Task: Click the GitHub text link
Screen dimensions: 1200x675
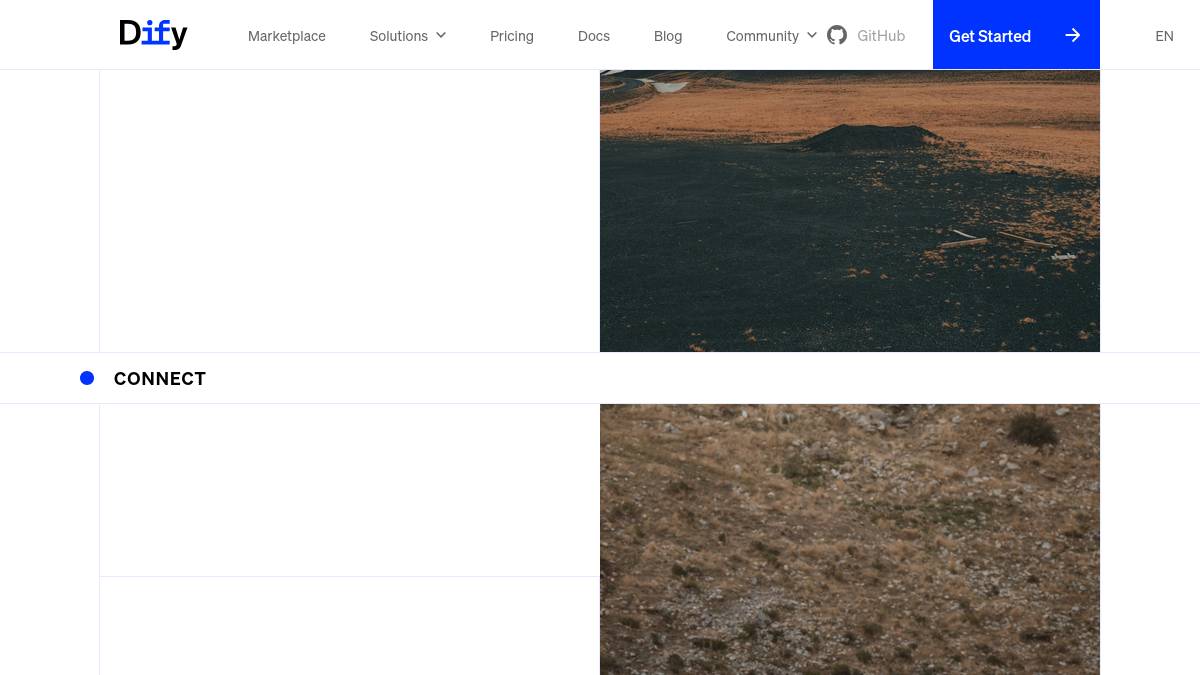Action: (x=881, y=36)
